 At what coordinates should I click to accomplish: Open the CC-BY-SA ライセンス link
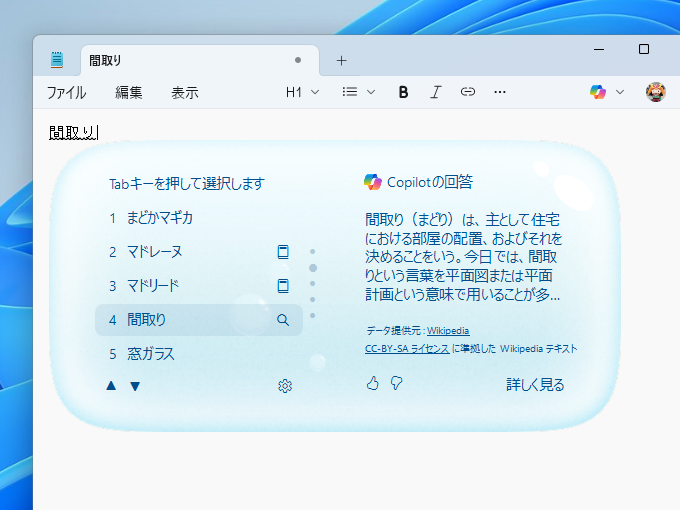click(x=407, y=349)
